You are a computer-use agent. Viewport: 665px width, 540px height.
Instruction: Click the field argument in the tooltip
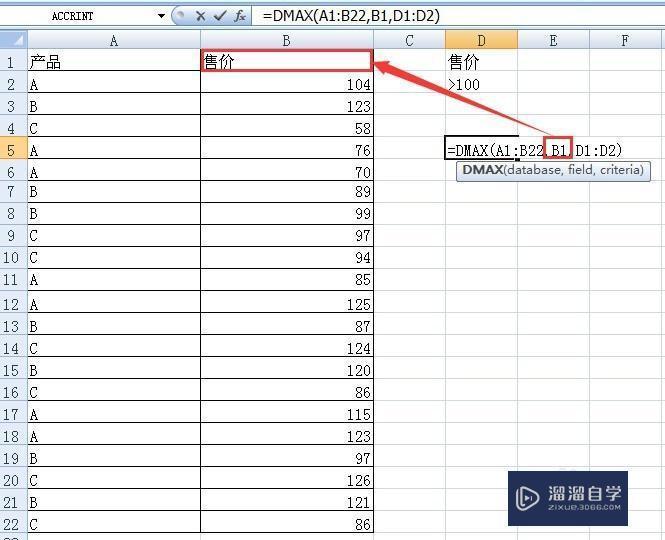(x=581, y=170)
